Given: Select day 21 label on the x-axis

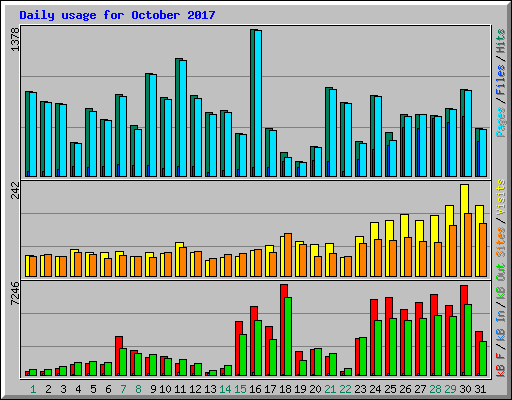Looking at the screenshot, I should 330,389.
